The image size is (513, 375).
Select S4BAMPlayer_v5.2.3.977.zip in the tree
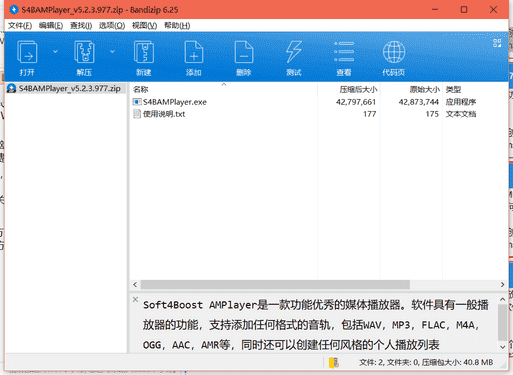[x=69, y=88]
